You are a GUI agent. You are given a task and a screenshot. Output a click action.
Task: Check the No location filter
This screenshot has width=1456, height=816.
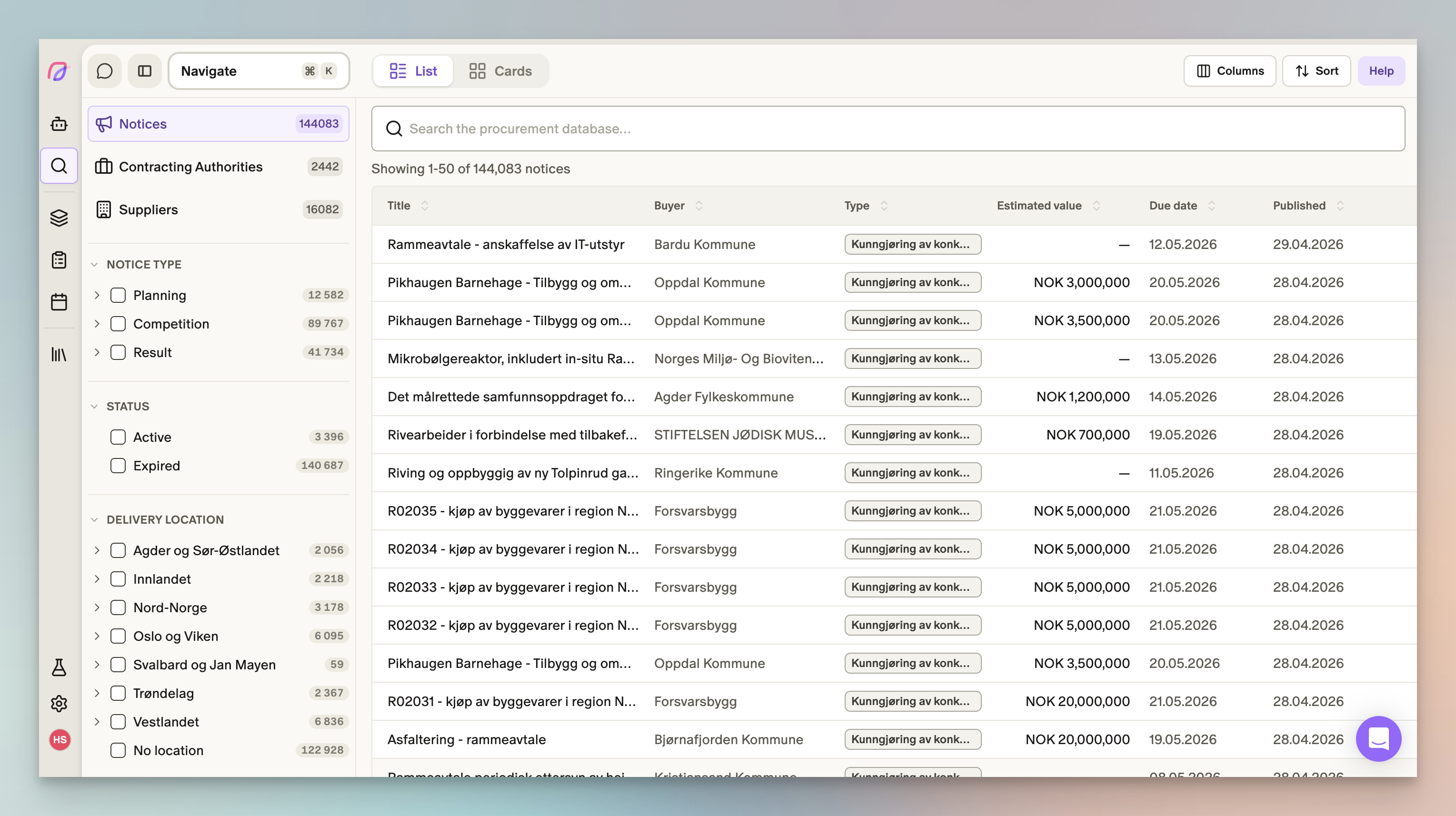118,750
